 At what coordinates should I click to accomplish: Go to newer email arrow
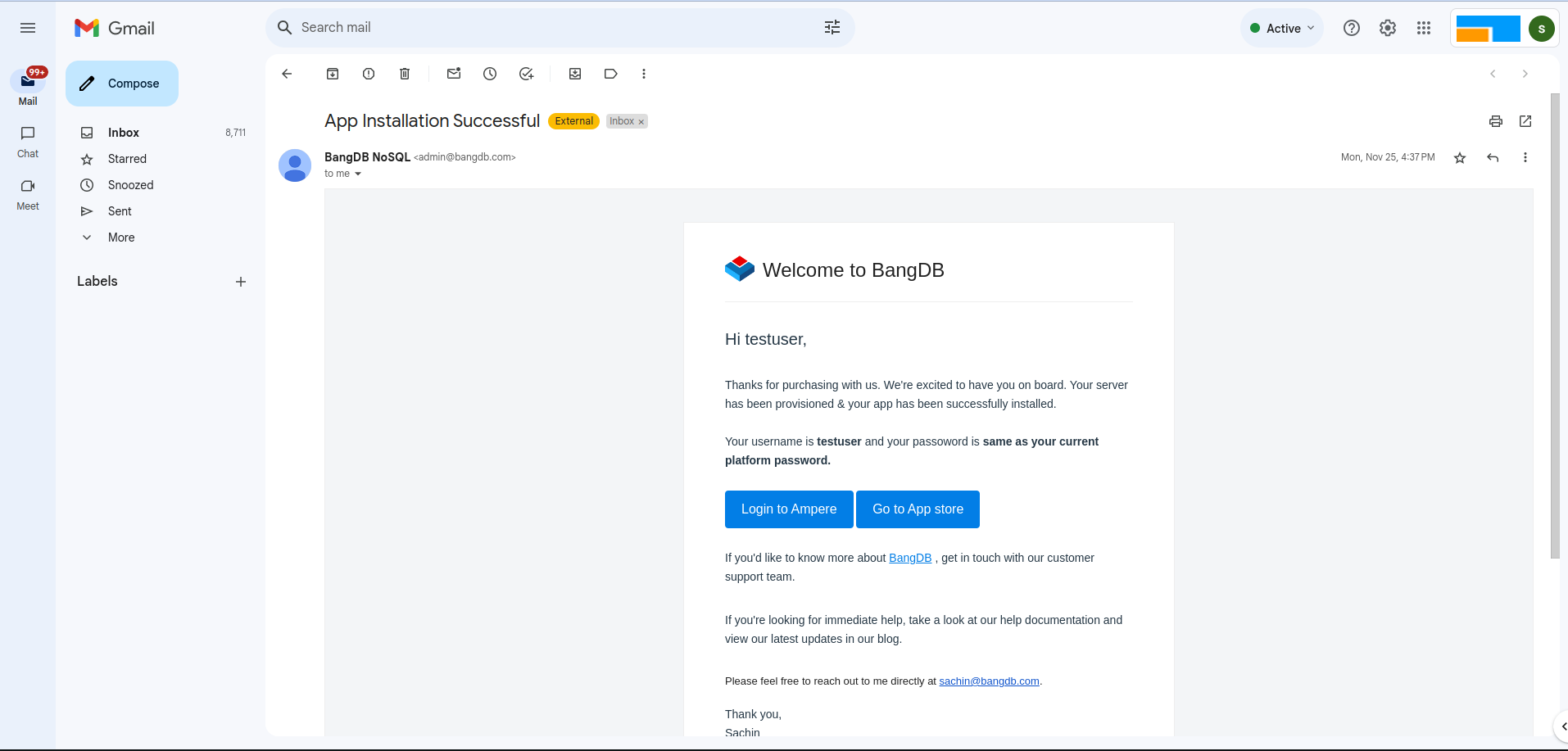(1493, 74)
